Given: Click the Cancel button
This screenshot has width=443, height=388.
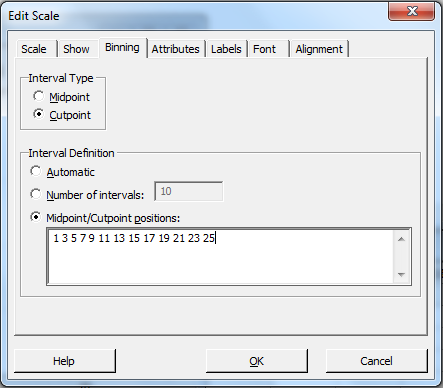Looking at the screenshot, I should (376, 361).
